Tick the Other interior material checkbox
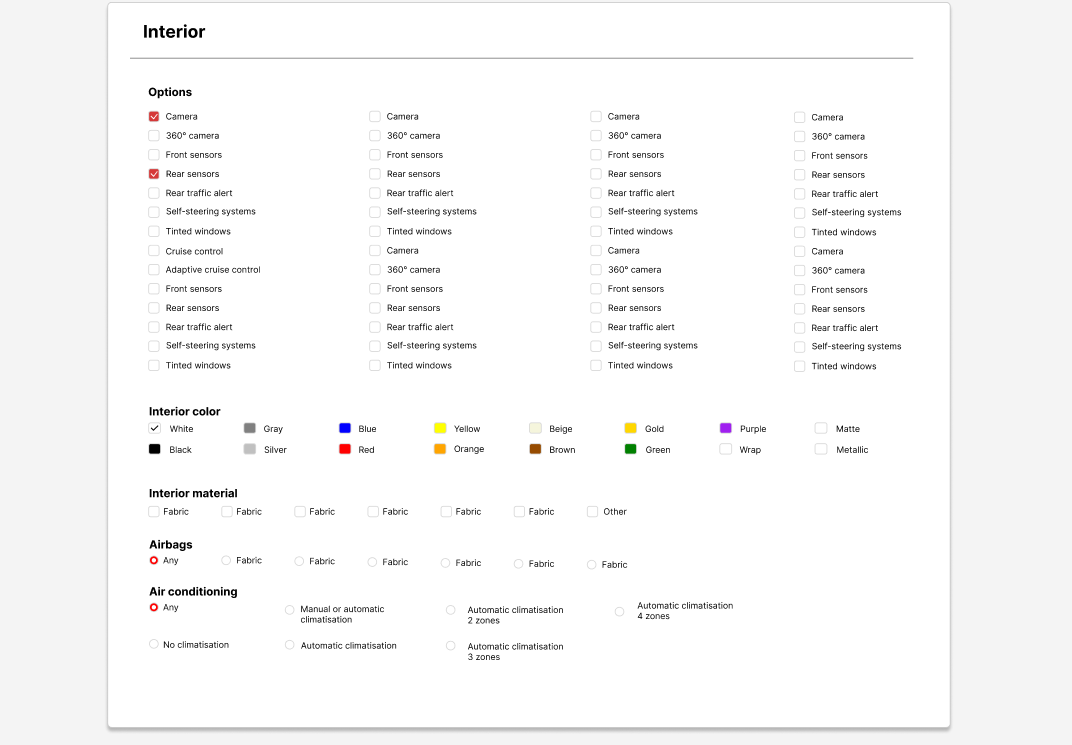 (593, 512)
